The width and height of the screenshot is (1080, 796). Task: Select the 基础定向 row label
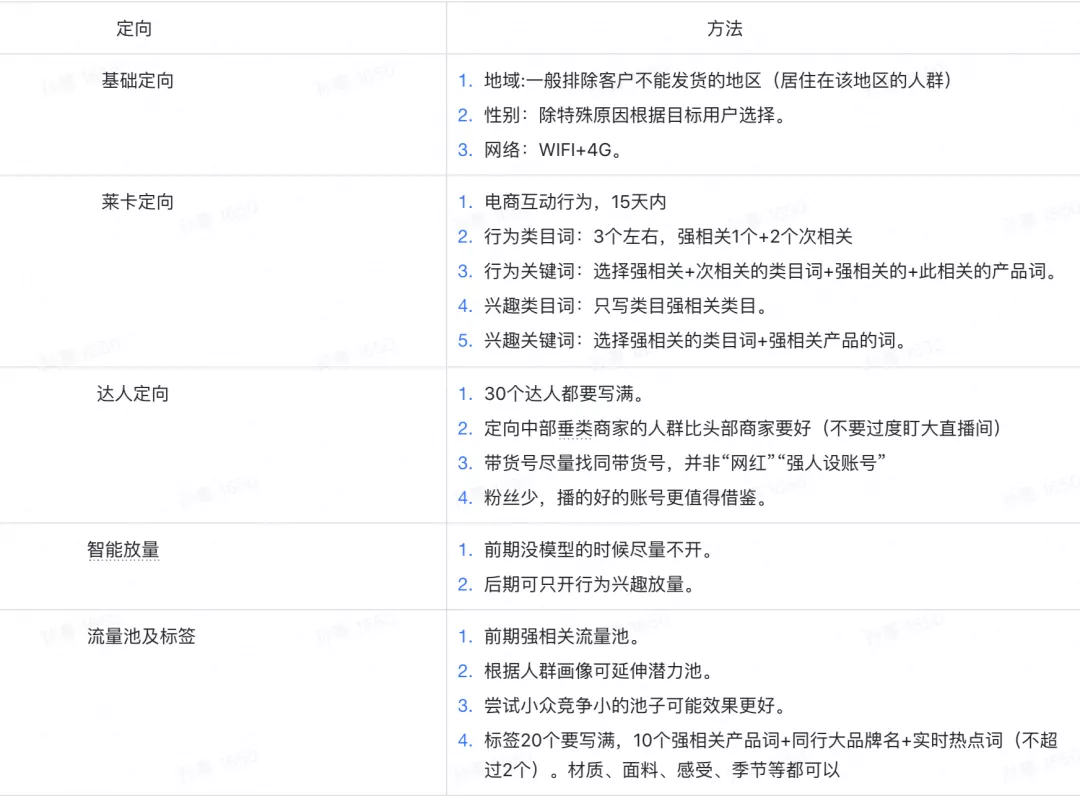pyautogui.click(x=138, y=81)
